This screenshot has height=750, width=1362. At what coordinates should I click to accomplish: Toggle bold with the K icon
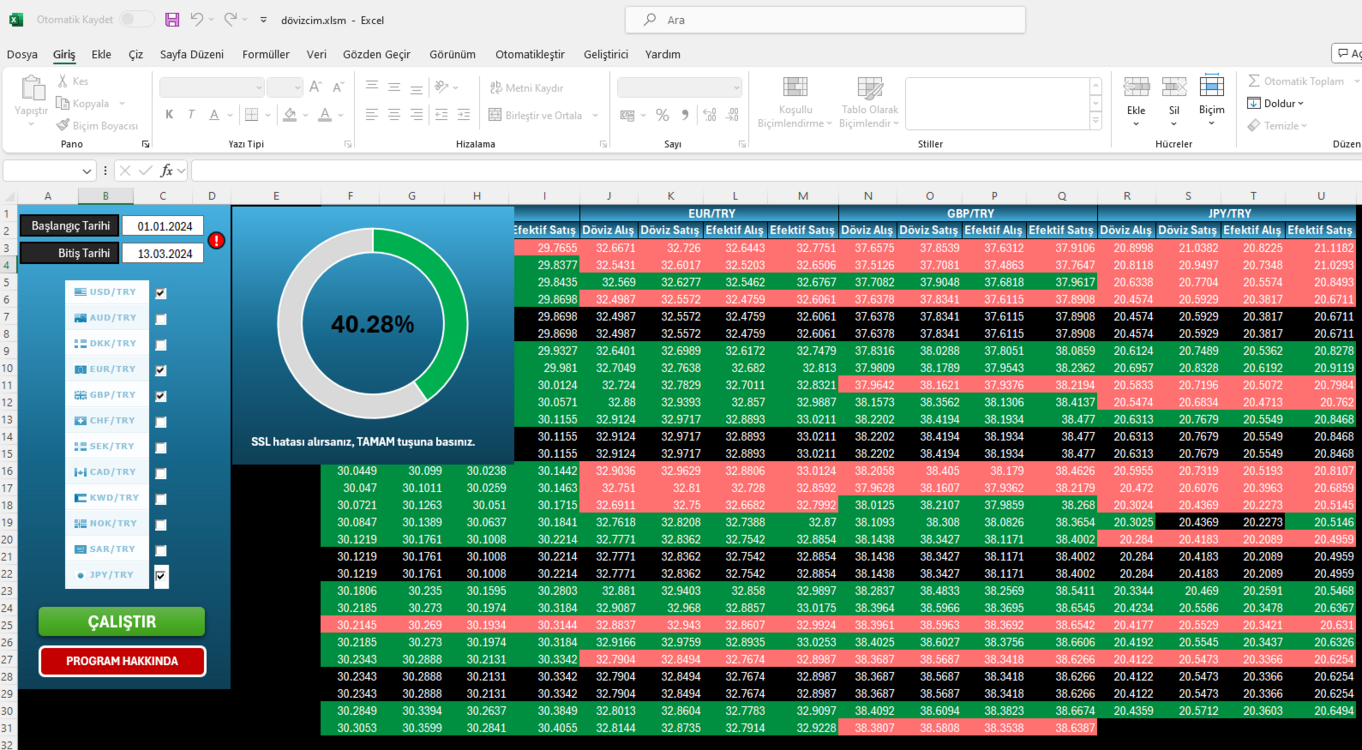click(170, 115)
